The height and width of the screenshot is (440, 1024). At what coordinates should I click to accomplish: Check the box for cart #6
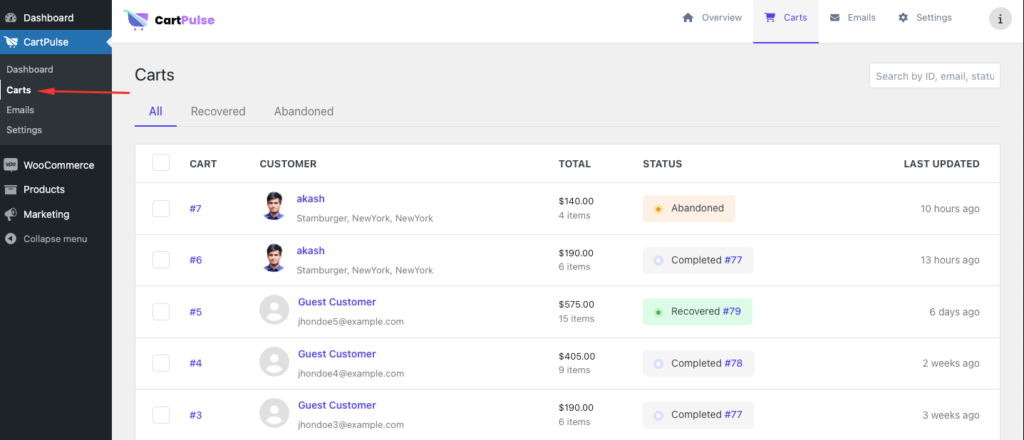[161, 260]
